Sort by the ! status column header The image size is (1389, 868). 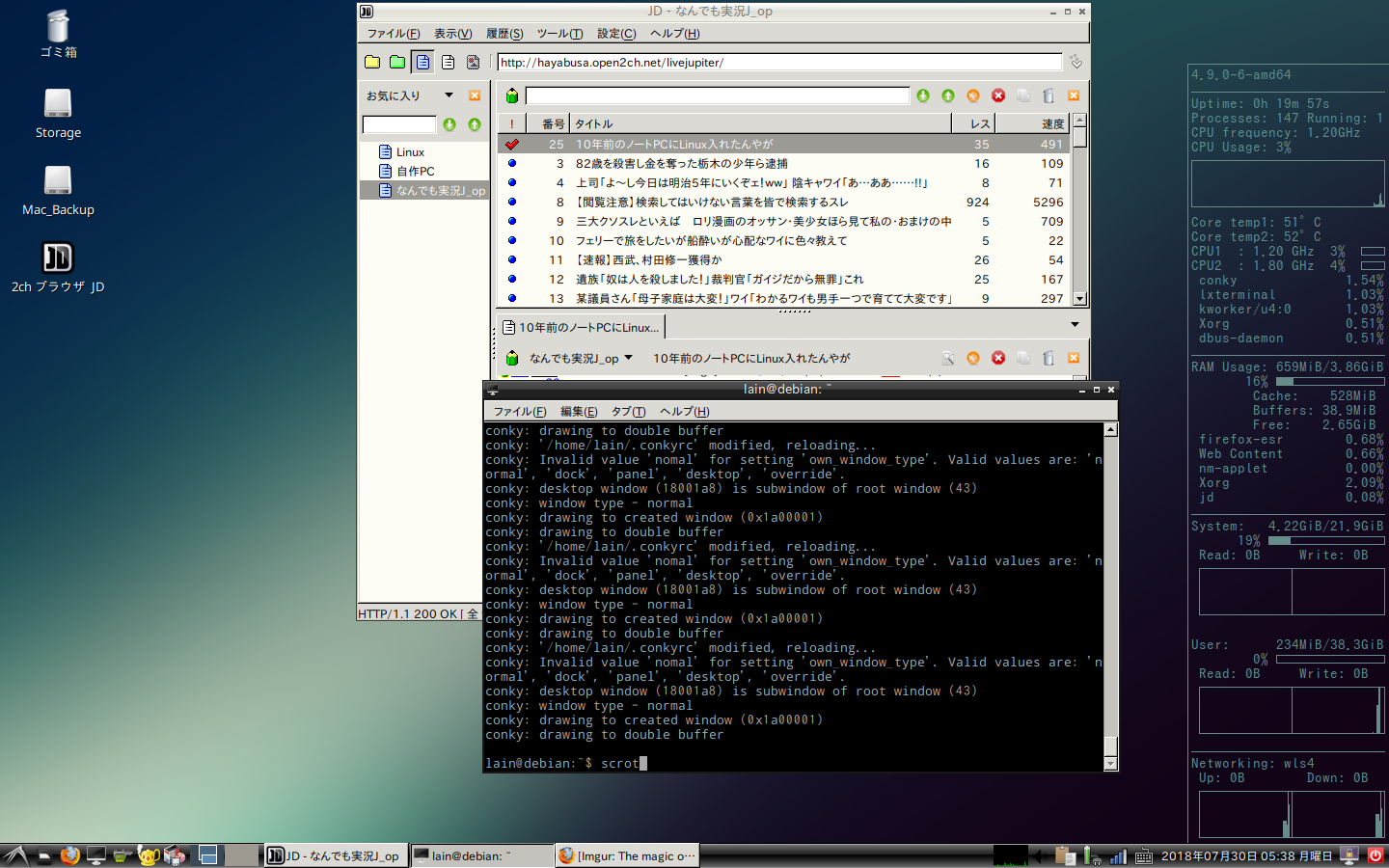pyautogui.click(x=512, y=123)
